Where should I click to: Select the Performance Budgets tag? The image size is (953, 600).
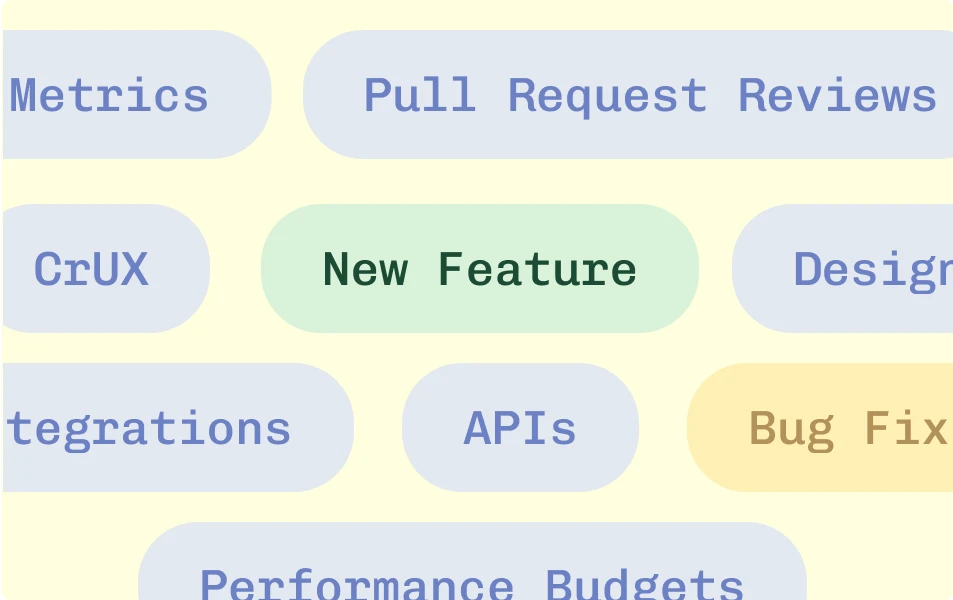[x=472, y=561]
